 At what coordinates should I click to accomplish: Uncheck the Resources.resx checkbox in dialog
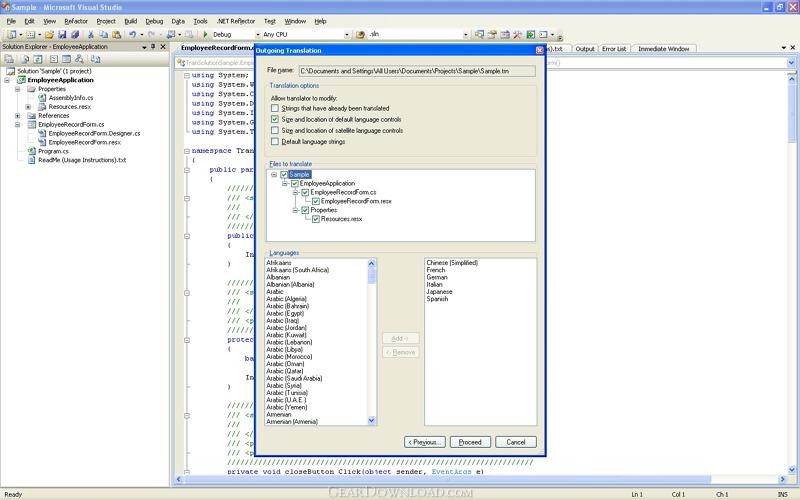pyautogui.click(x=316, y=219)
